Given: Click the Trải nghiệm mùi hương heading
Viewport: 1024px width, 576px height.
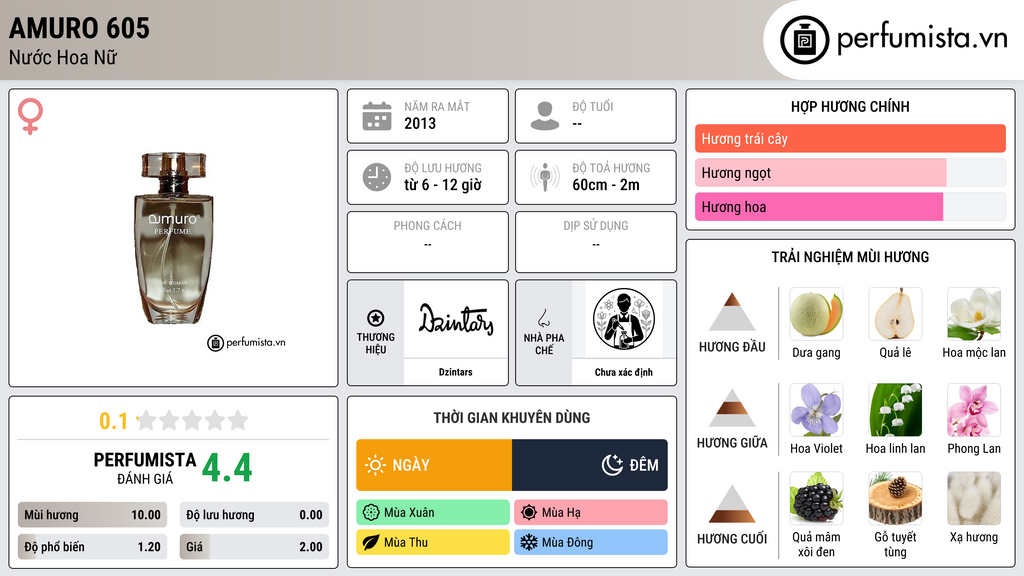Looking at the screenshot, I should [x=850, y=257].
